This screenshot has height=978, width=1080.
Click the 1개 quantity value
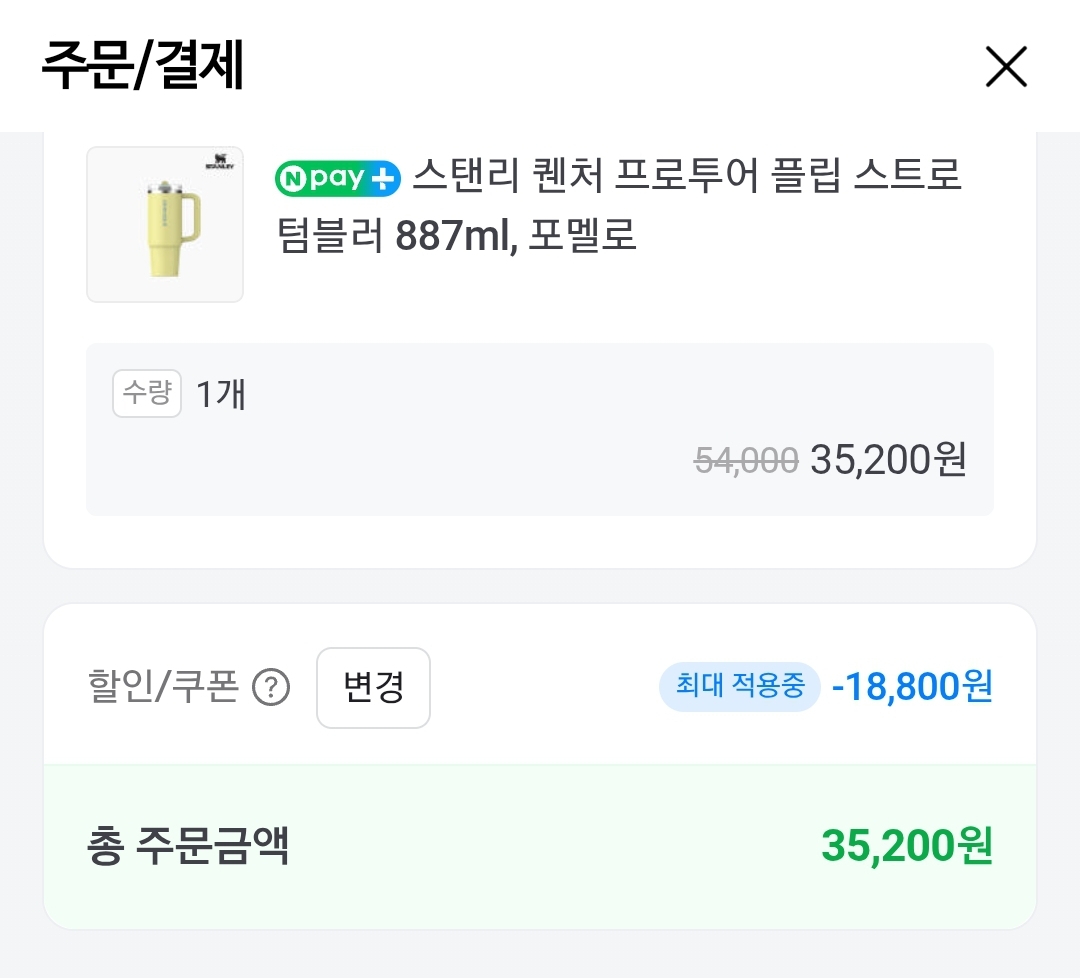pyautogui.click(x=221, y=394)
